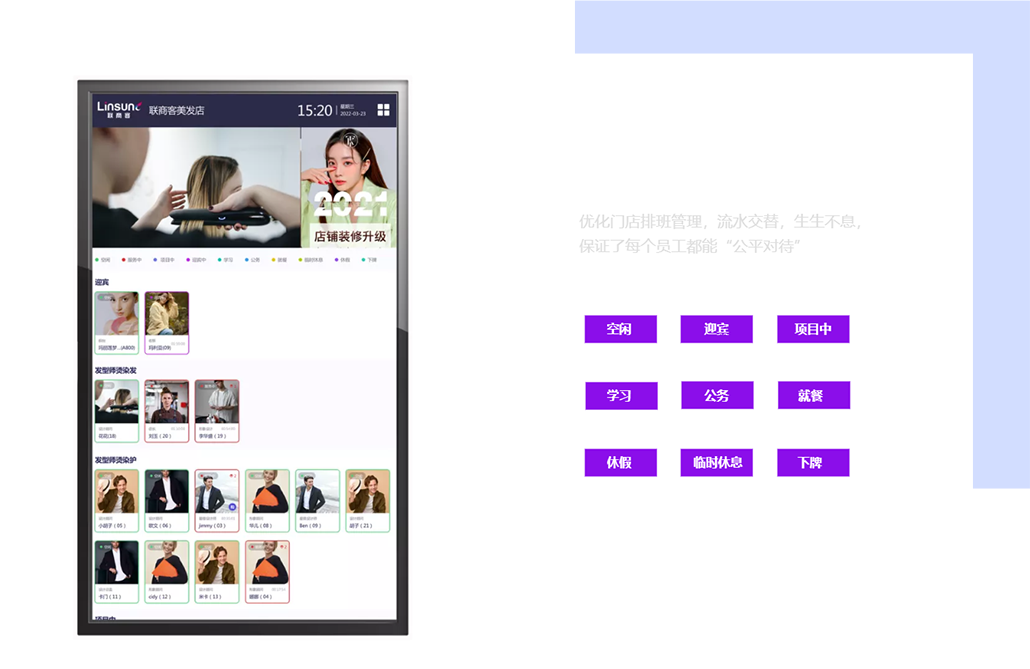Click the green 空闲 color dot in the legend
1030x669 pixels.
pos(96,260)
